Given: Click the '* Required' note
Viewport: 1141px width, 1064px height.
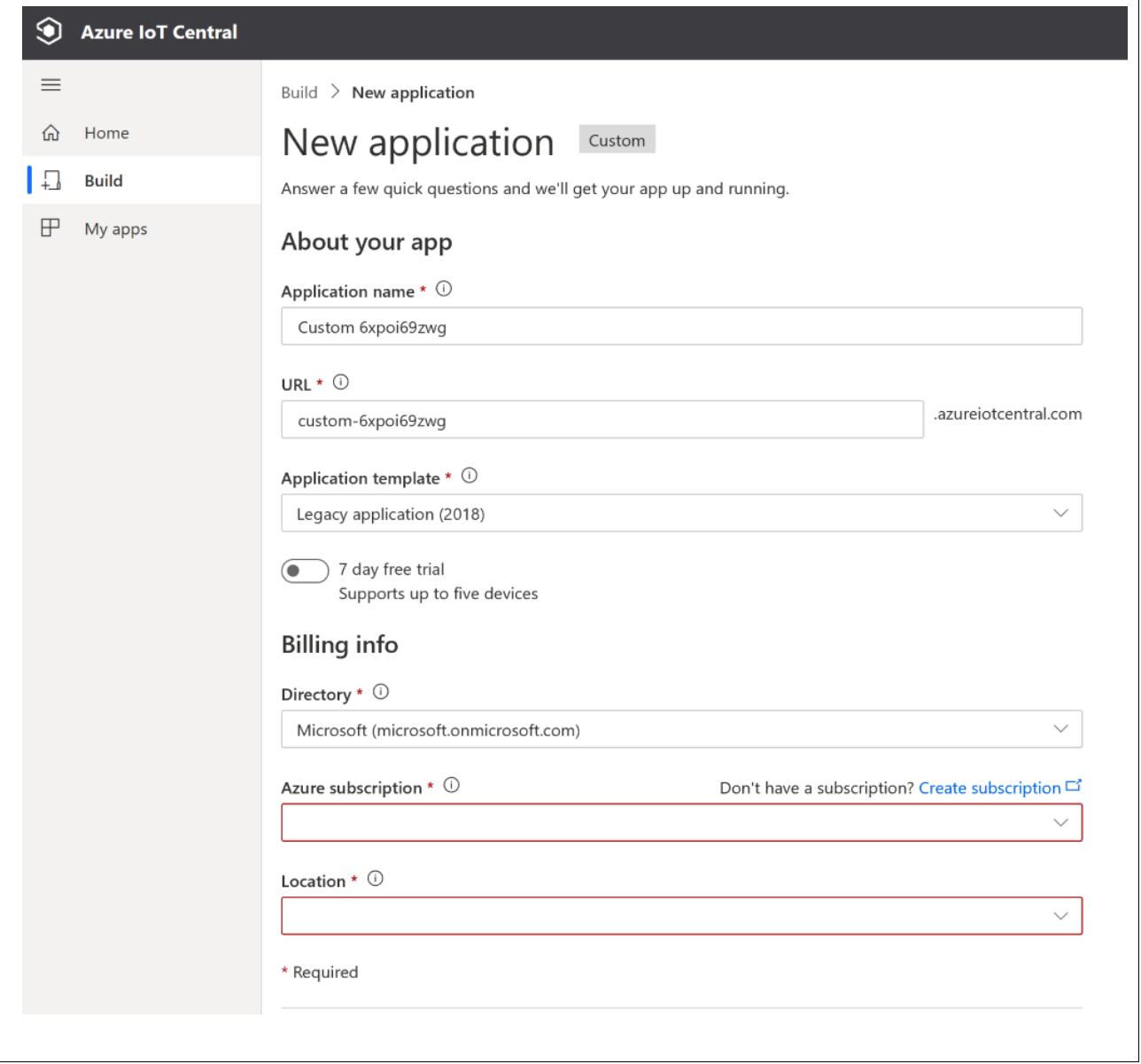Looking at the screenshot, I should (x=320, y=972).
